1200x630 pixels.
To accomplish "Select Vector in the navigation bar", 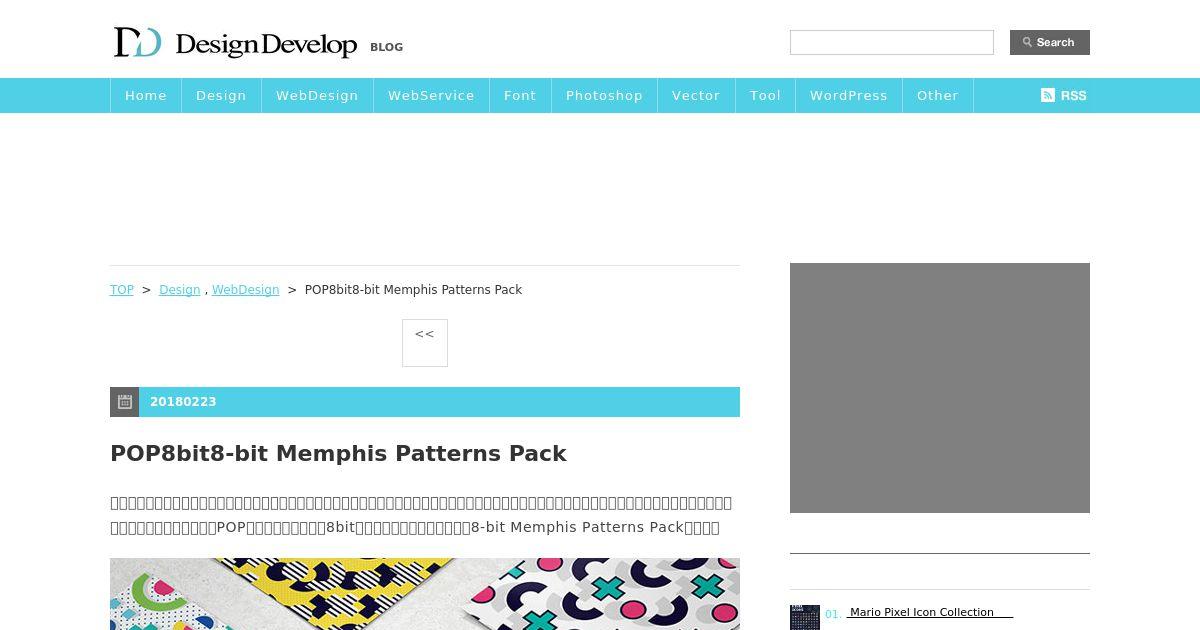I will coord(696,95).
